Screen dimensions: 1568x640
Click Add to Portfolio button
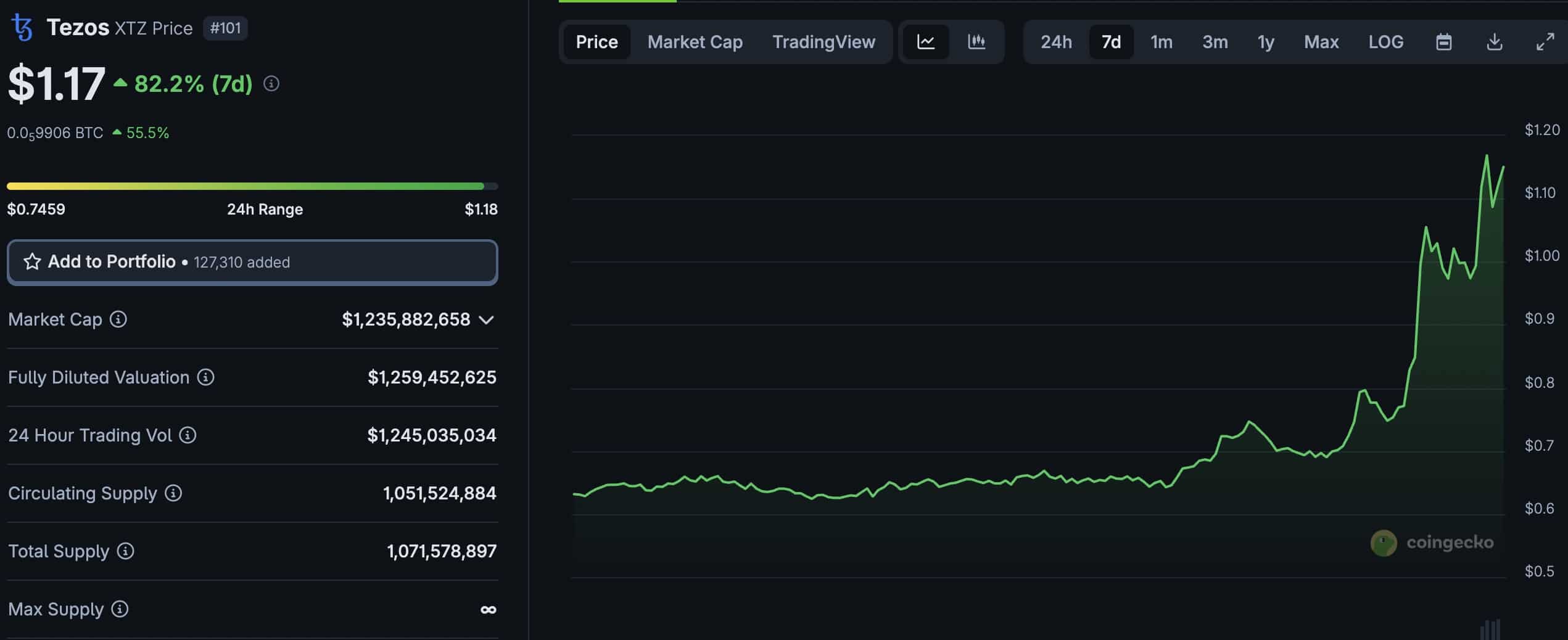(252, 262)
